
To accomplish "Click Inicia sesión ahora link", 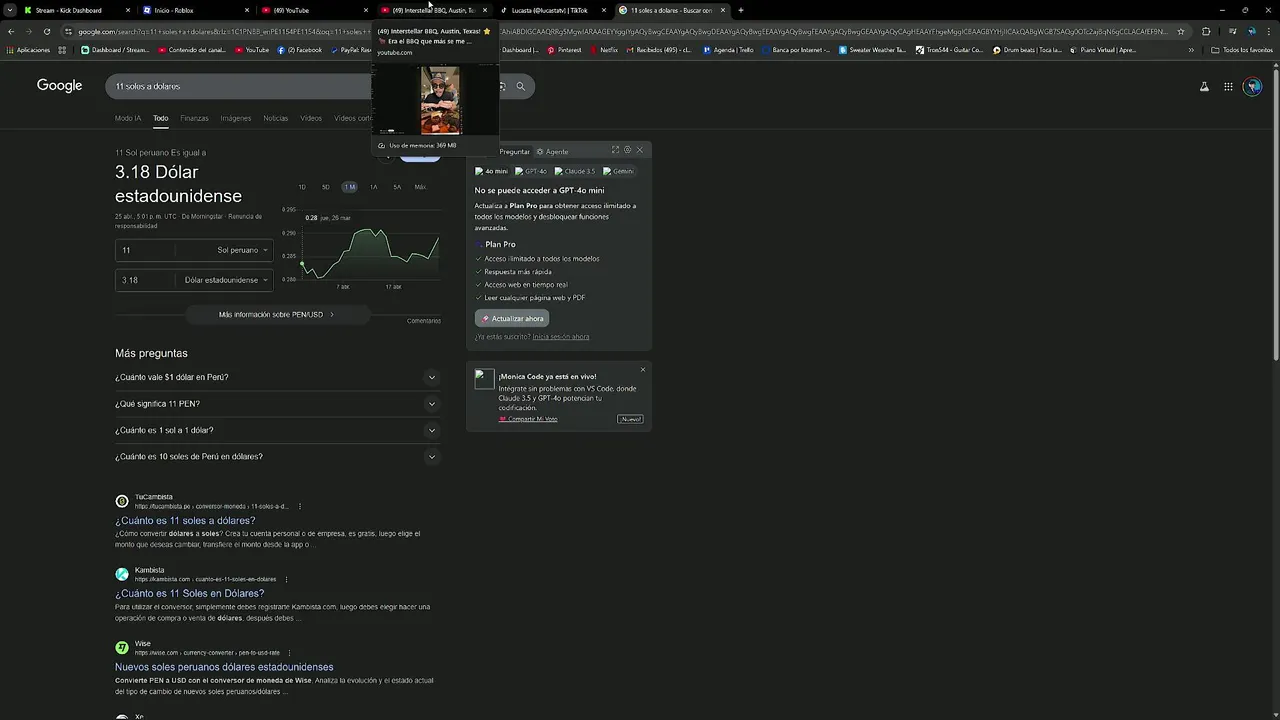I will click(x=561, y=337).
